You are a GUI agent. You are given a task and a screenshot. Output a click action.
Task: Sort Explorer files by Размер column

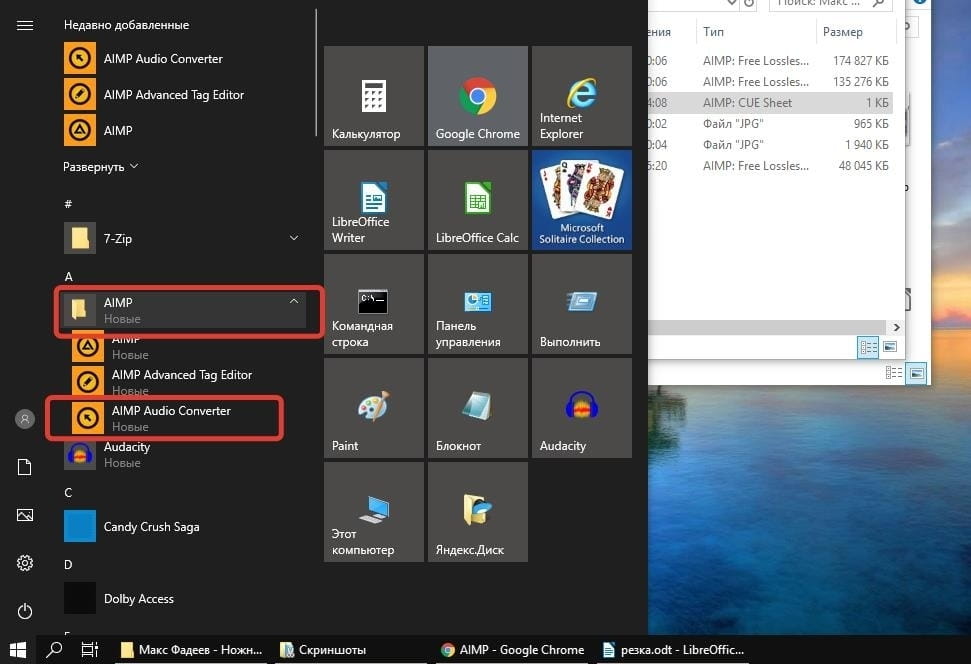coord(856,32)
